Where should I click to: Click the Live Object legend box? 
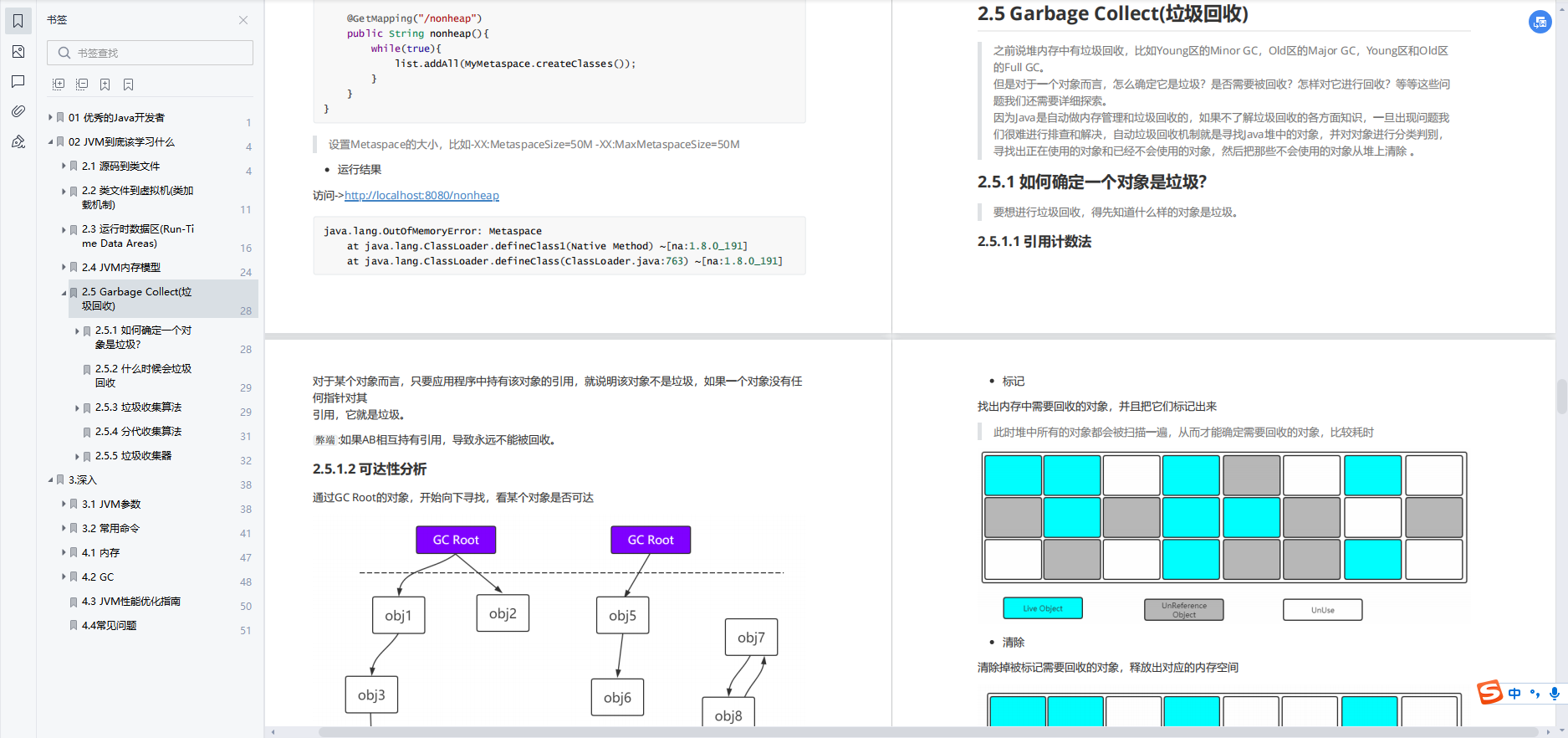point(1043,608)
